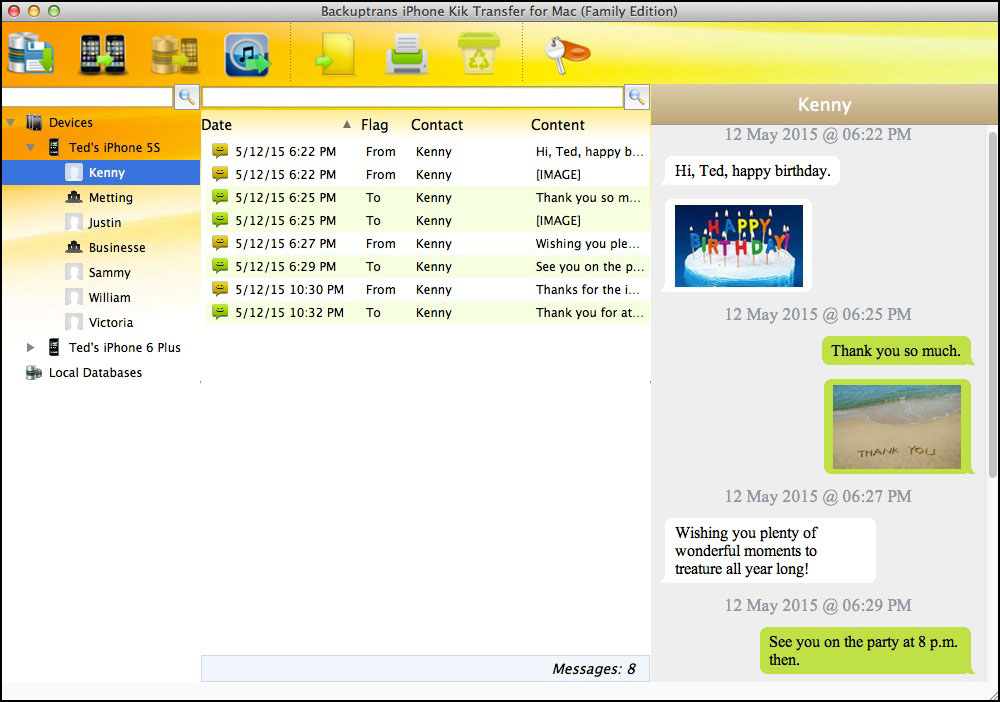Click the 'Hi, Ted, happy birthday.' chat bubble
This screenshot has width=1000, height=702.
point(753,171)
